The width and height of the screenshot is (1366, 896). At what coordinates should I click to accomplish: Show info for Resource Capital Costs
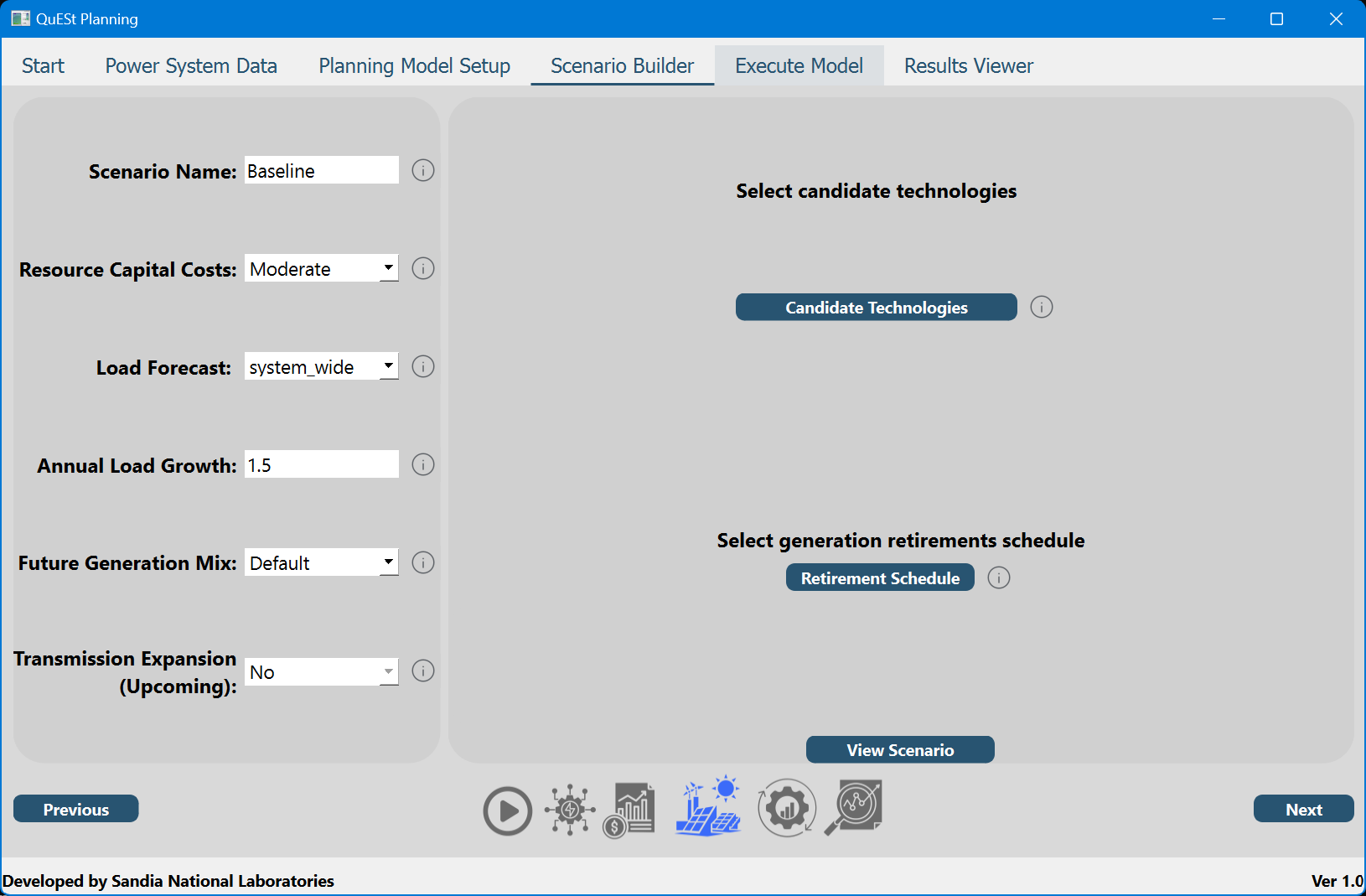pos(423,269)
